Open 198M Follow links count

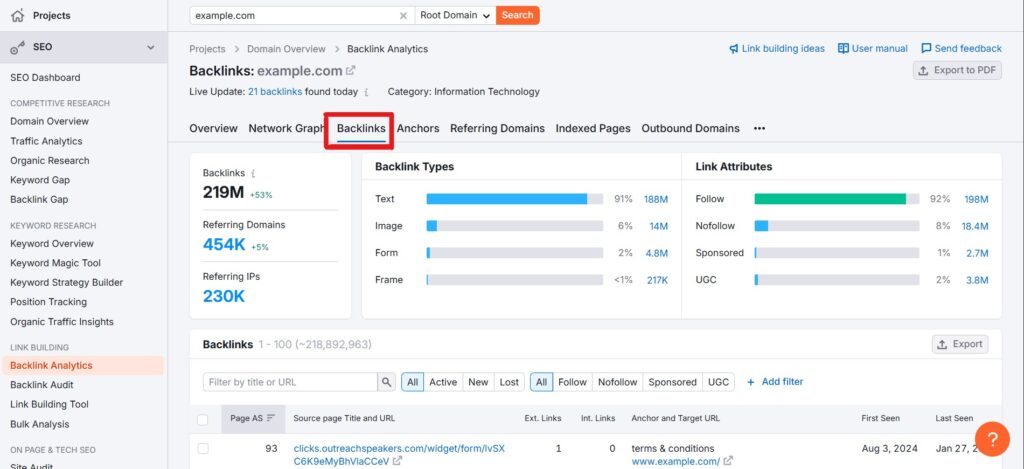click(x=976, y=199)
